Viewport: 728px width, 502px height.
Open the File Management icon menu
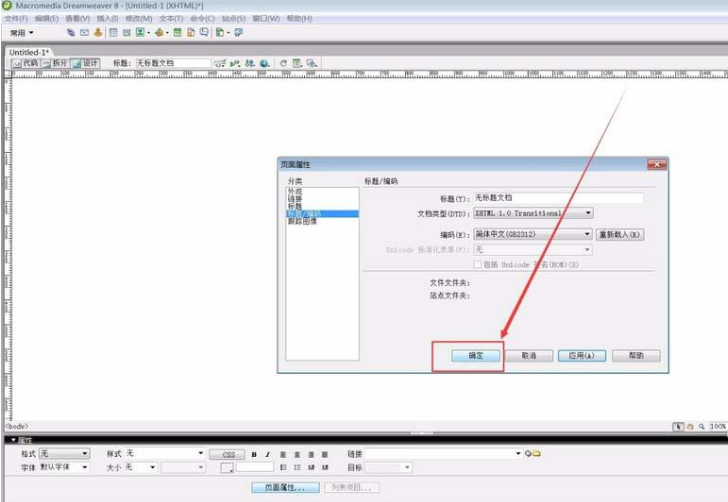coord(250,63)
